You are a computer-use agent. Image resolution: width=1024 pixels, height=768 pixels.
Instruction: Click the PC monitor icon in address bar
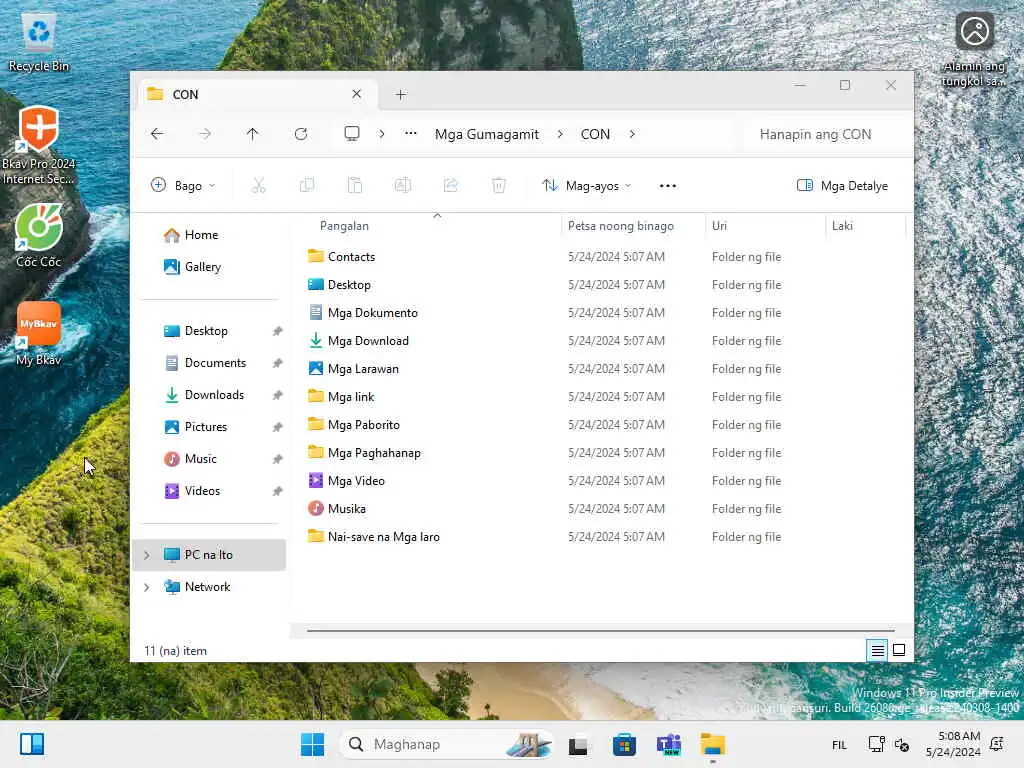tap(352, 134)
